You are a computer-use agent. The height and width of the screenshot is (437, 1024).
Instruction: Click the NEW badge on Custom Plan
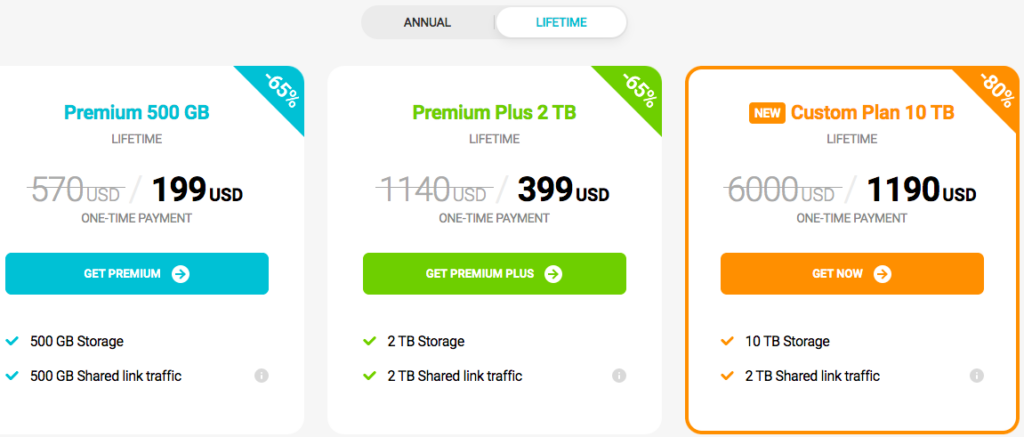pos(767,113)
